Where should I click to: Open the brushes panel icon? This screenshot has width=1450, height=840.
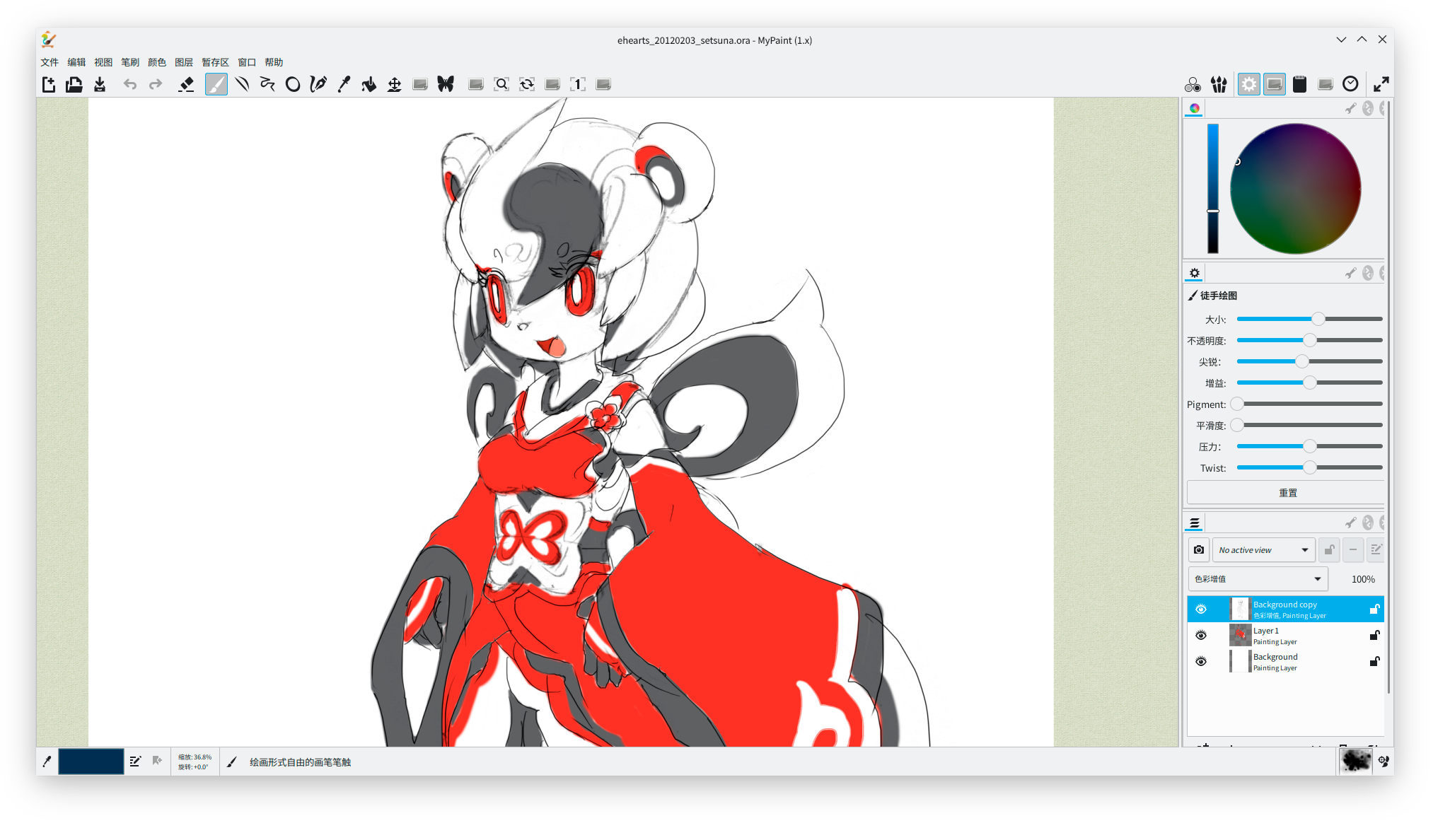tap(1219, 85)
